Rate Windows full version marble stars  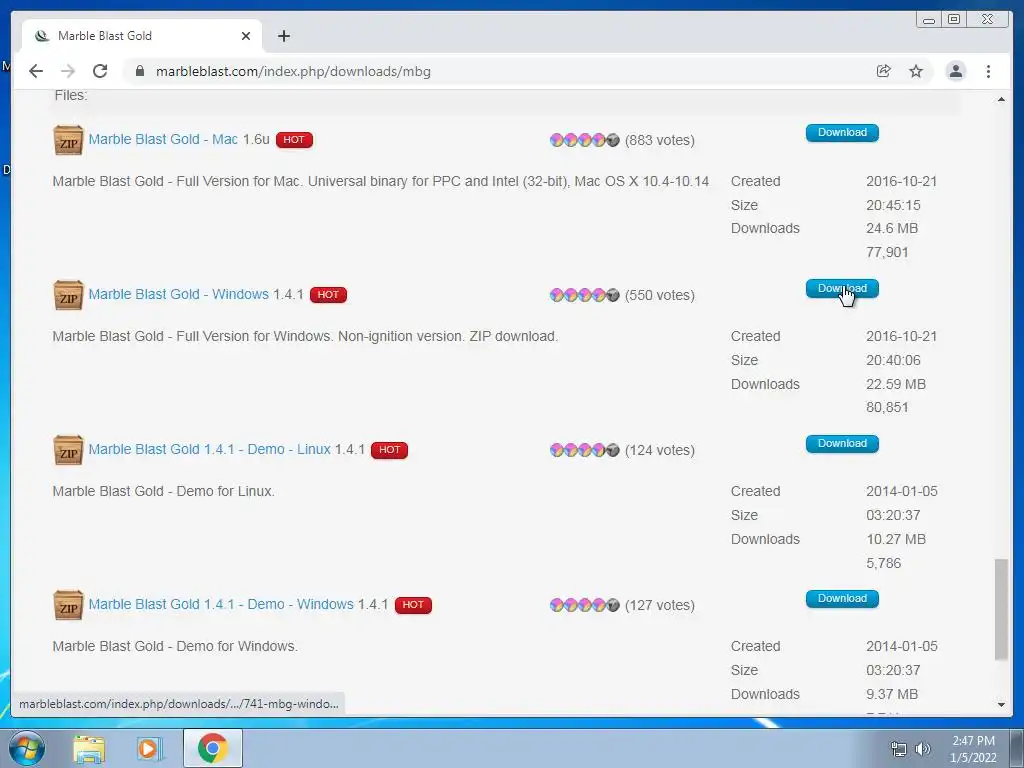(x=584, y=295)
